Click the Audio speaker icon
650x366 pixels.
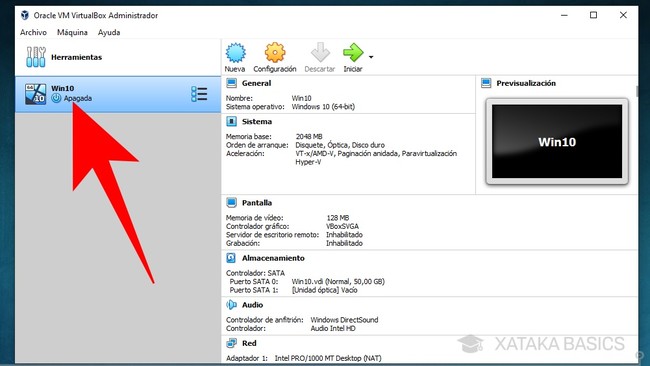click(231, 305)
